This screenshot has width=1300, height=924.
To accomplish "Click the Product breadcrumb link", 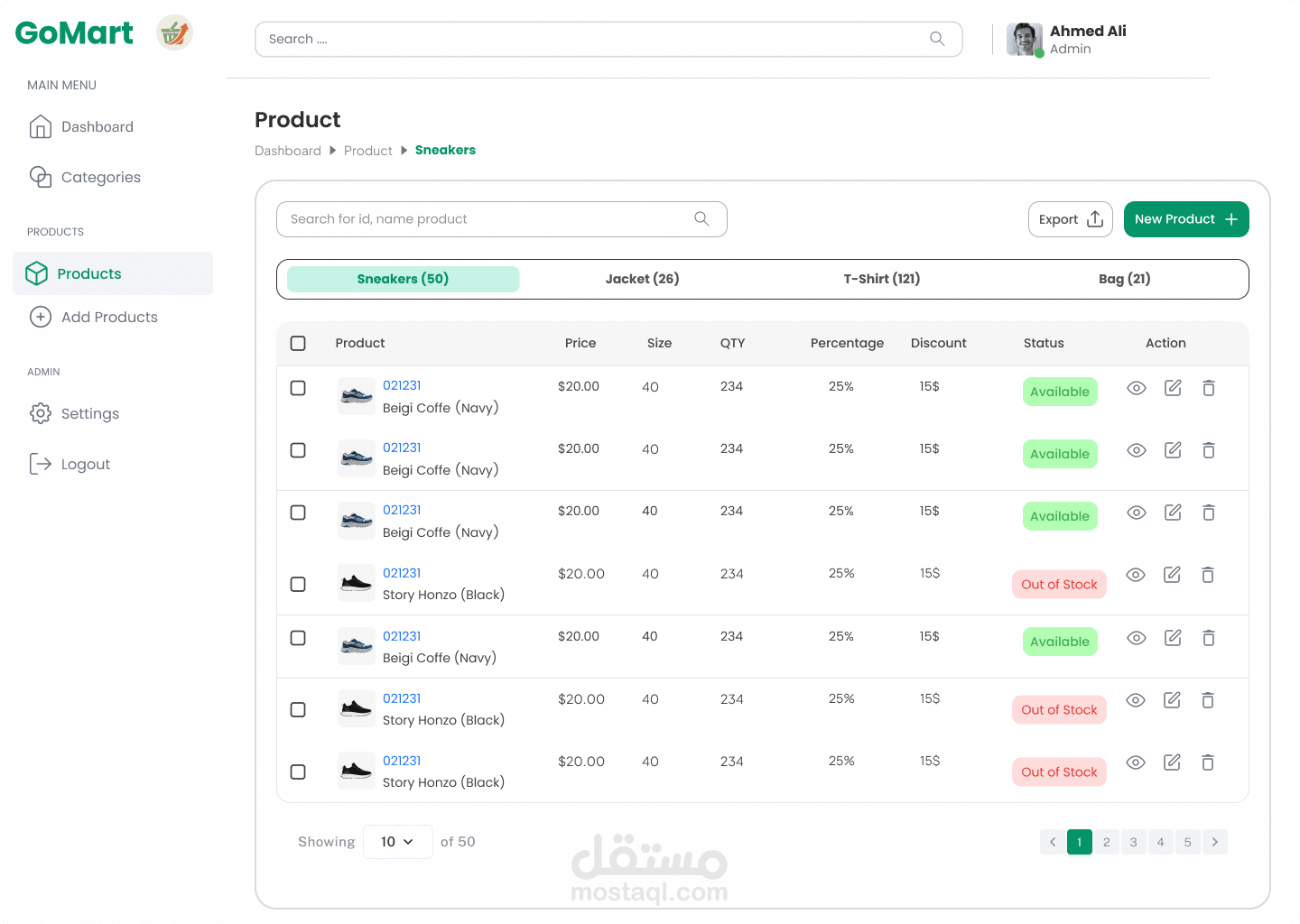I will [368, 151].
